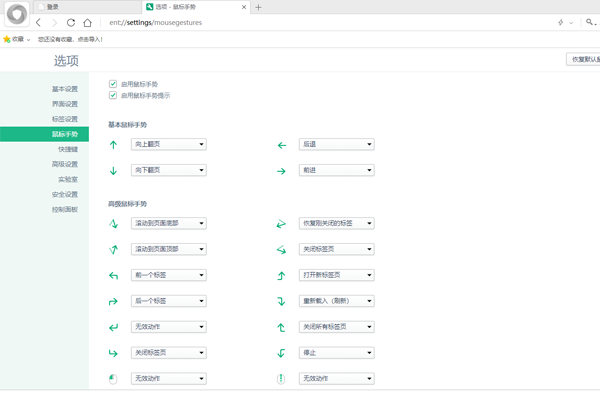Image resolution: width=600 pixels, height=400 pixels.
Task: Click the 恢复默认 button
Action: point(584,60)
